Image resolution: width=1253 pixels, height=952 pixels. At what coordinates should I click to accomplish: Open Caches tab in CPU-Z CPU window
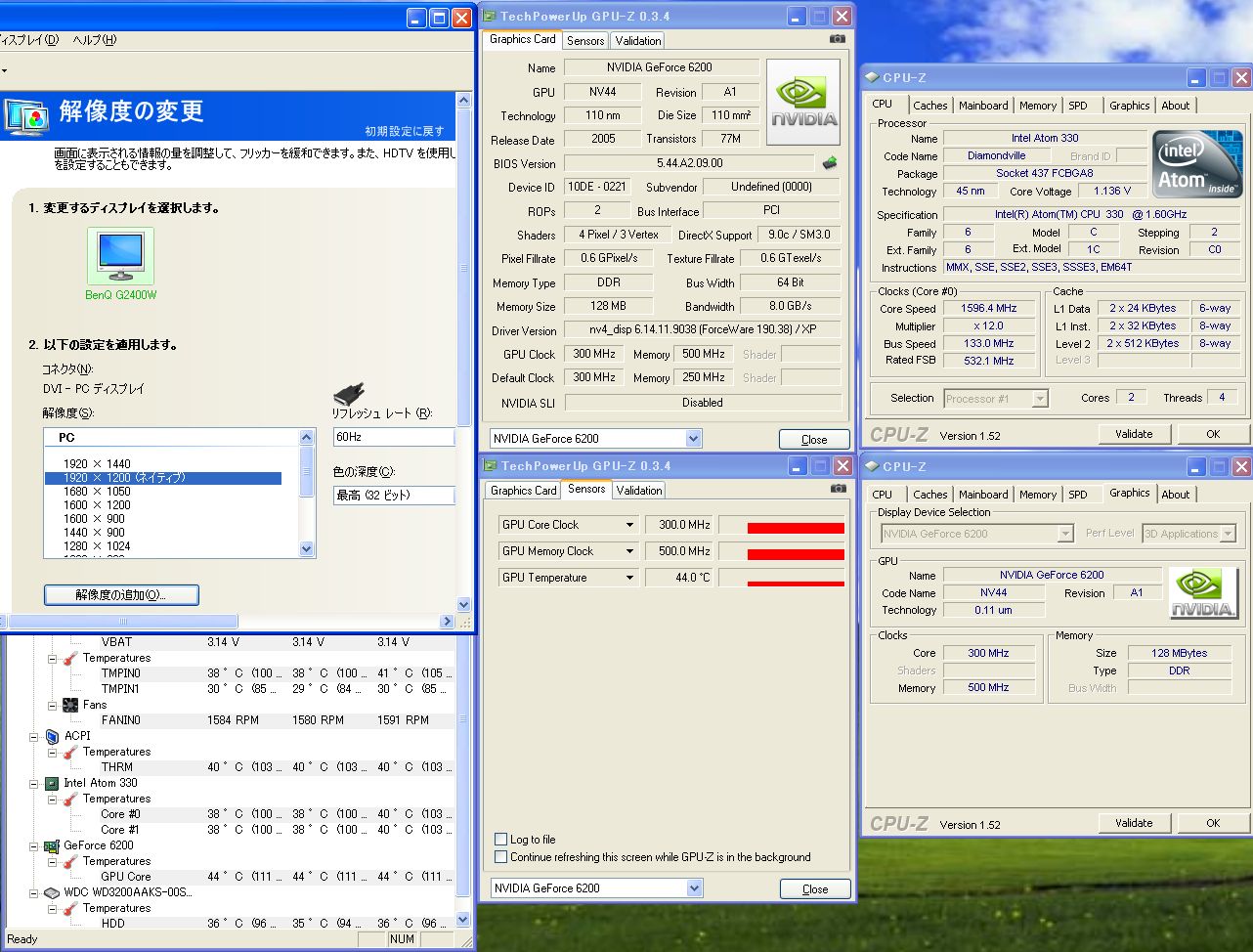[930, 106]
